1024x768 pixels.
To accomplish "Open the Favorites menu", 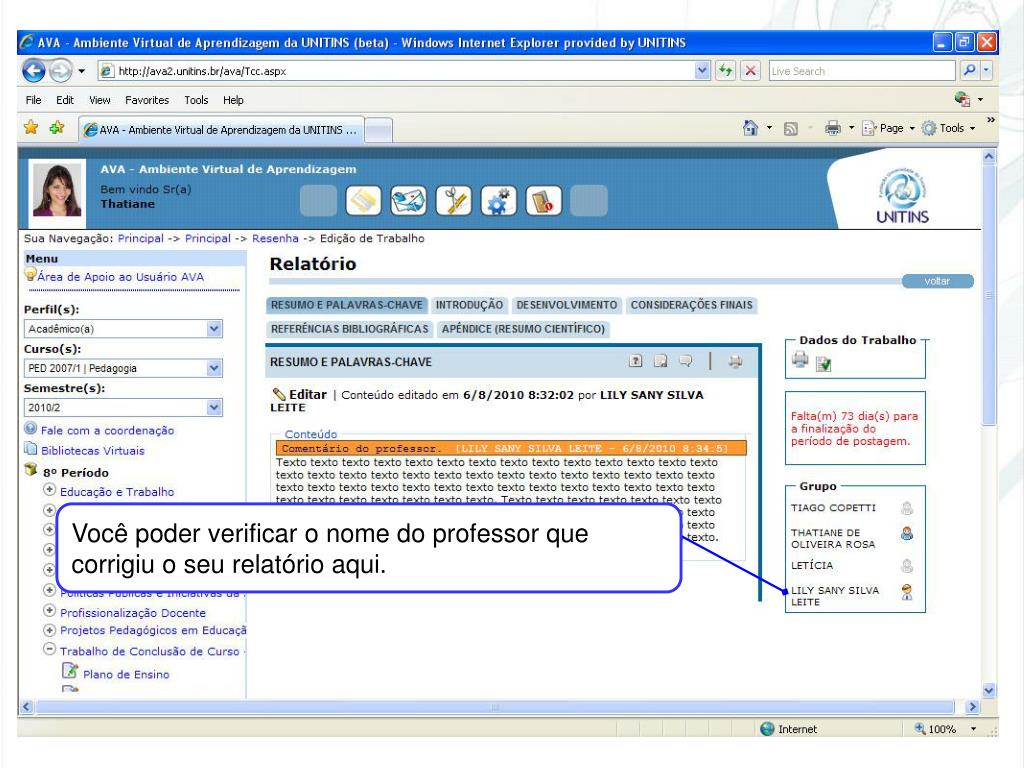I will pos(147,100).
